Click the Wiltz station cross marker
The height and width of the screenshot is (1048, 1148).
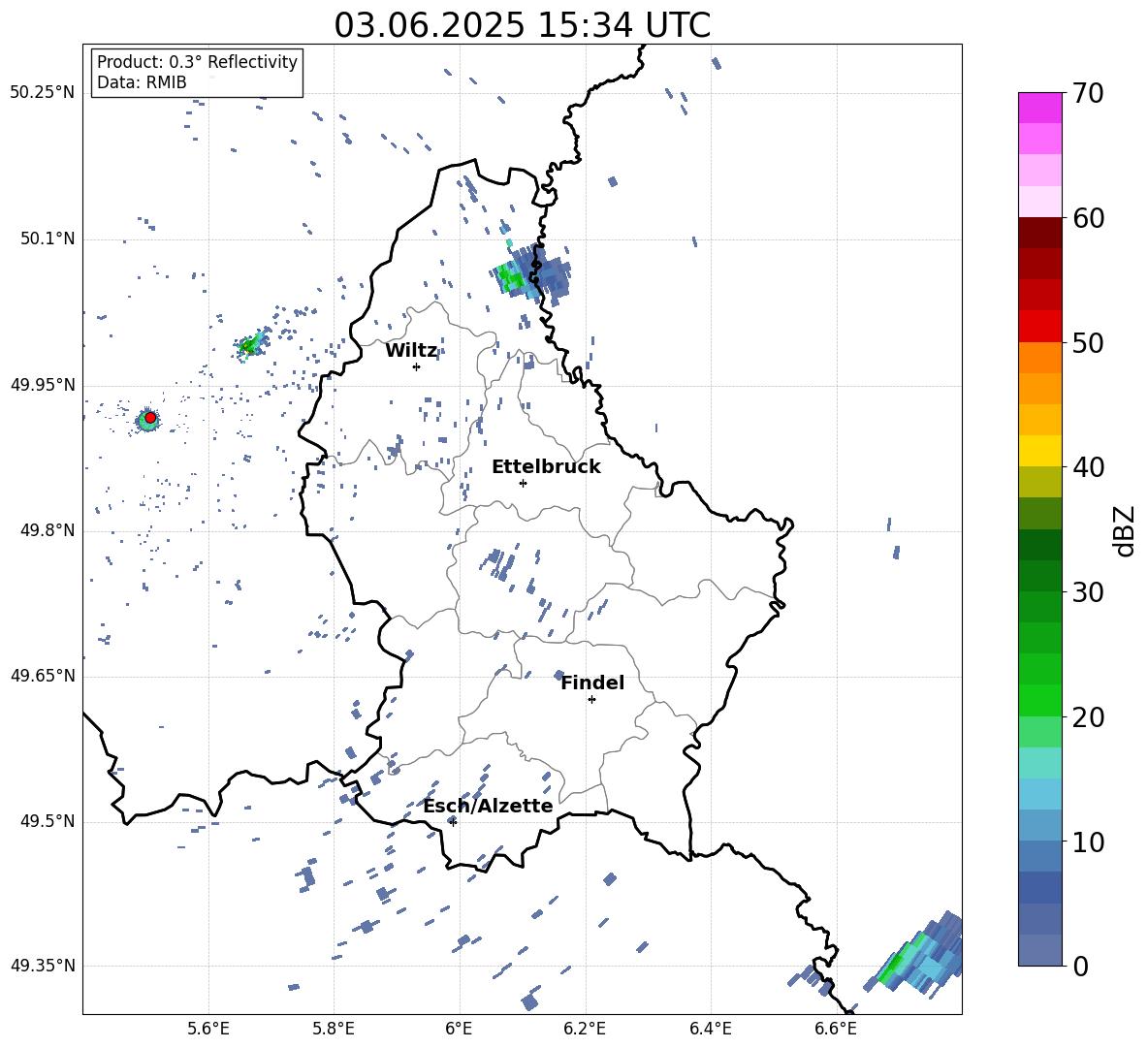coord(416,366)
